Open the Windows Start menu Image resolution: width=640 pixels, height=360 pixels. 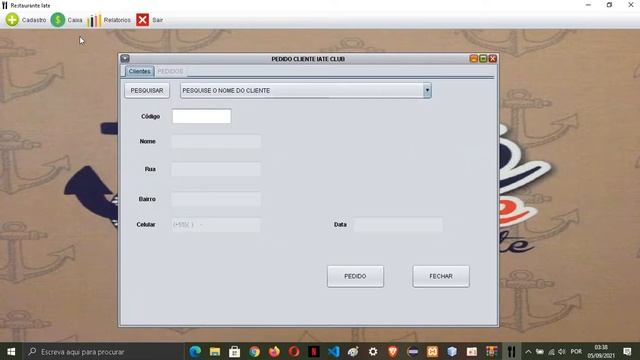(11, 351)
